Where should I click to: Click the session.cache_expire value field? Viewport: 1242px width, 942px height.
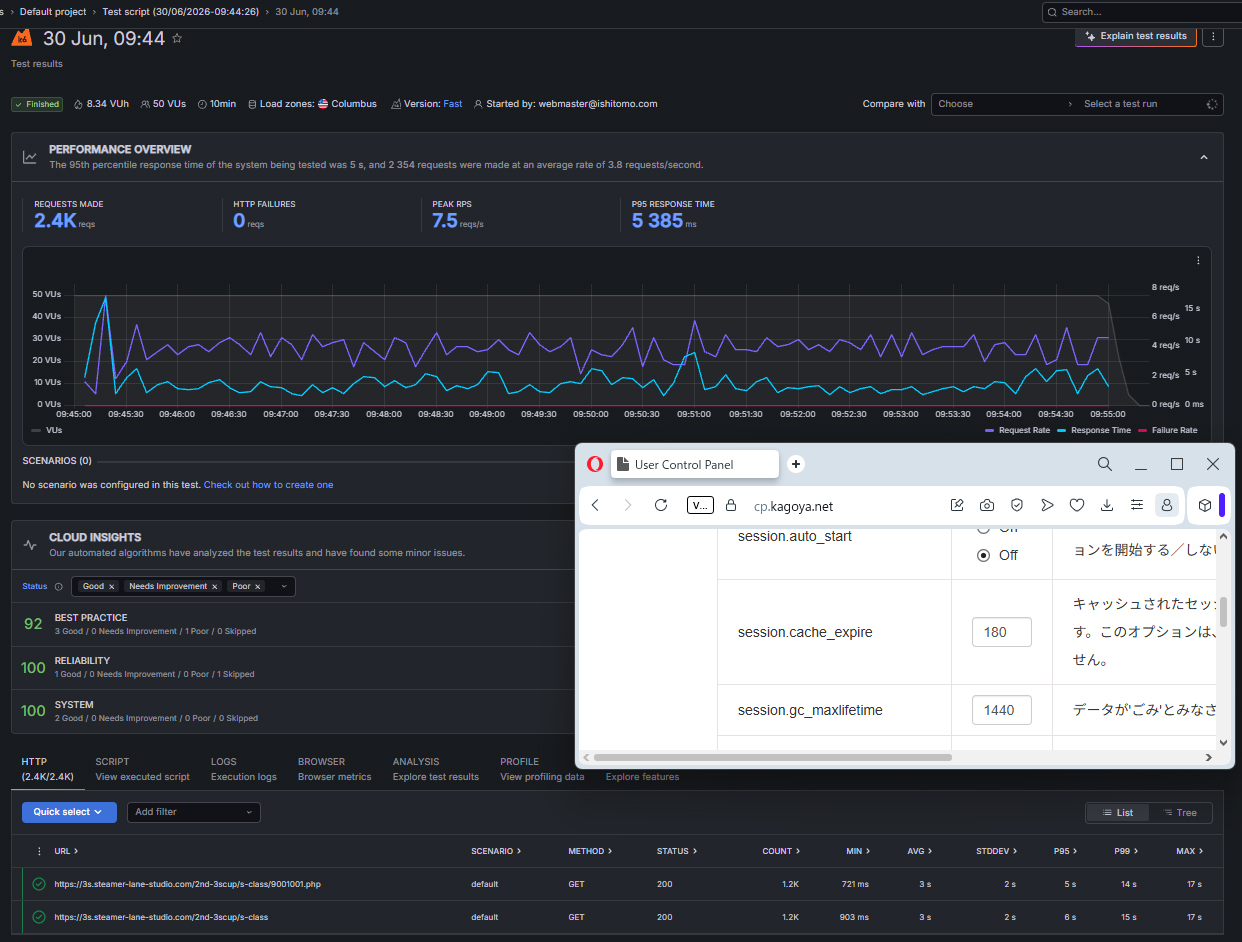tap(1002, 632)
